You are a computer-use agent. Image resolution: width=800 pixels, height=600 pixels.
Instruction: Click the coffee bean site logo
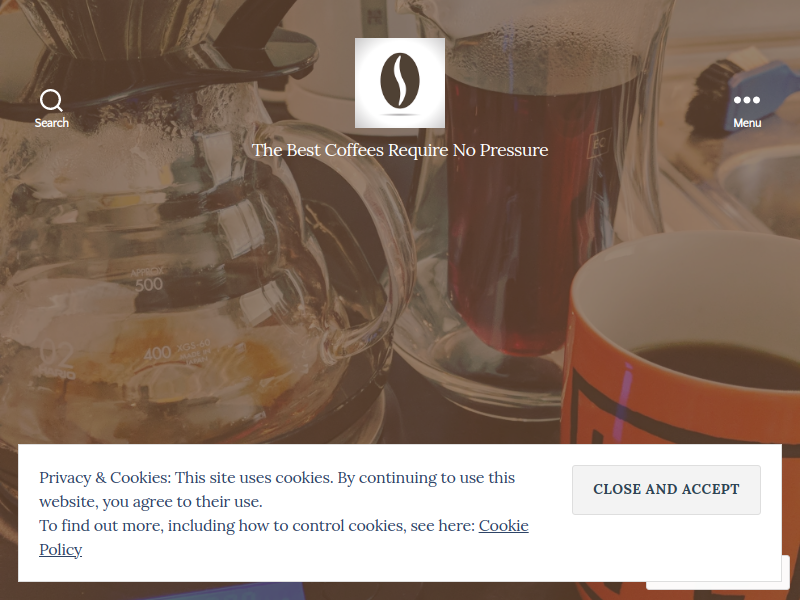pos(400,81)
